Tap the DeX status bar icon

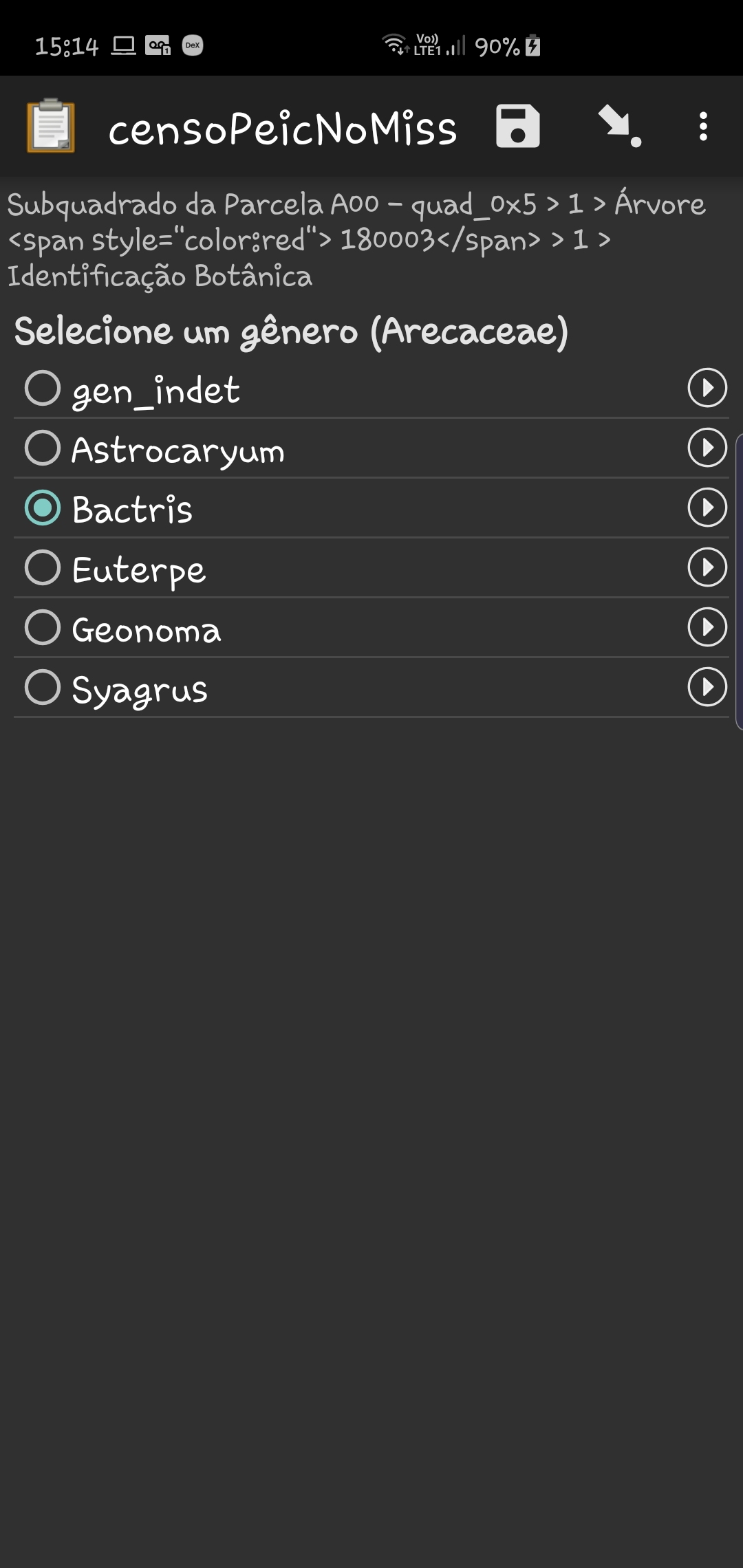(x=193, y=45)
